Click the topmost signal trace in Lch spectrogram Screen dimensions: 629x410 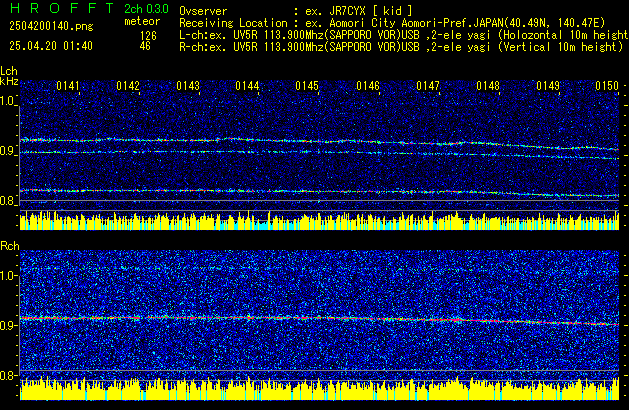point(319,142)
